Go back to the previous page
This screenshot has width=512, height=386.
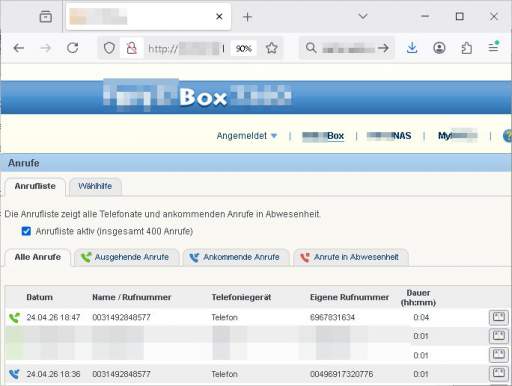pos(19,48)
